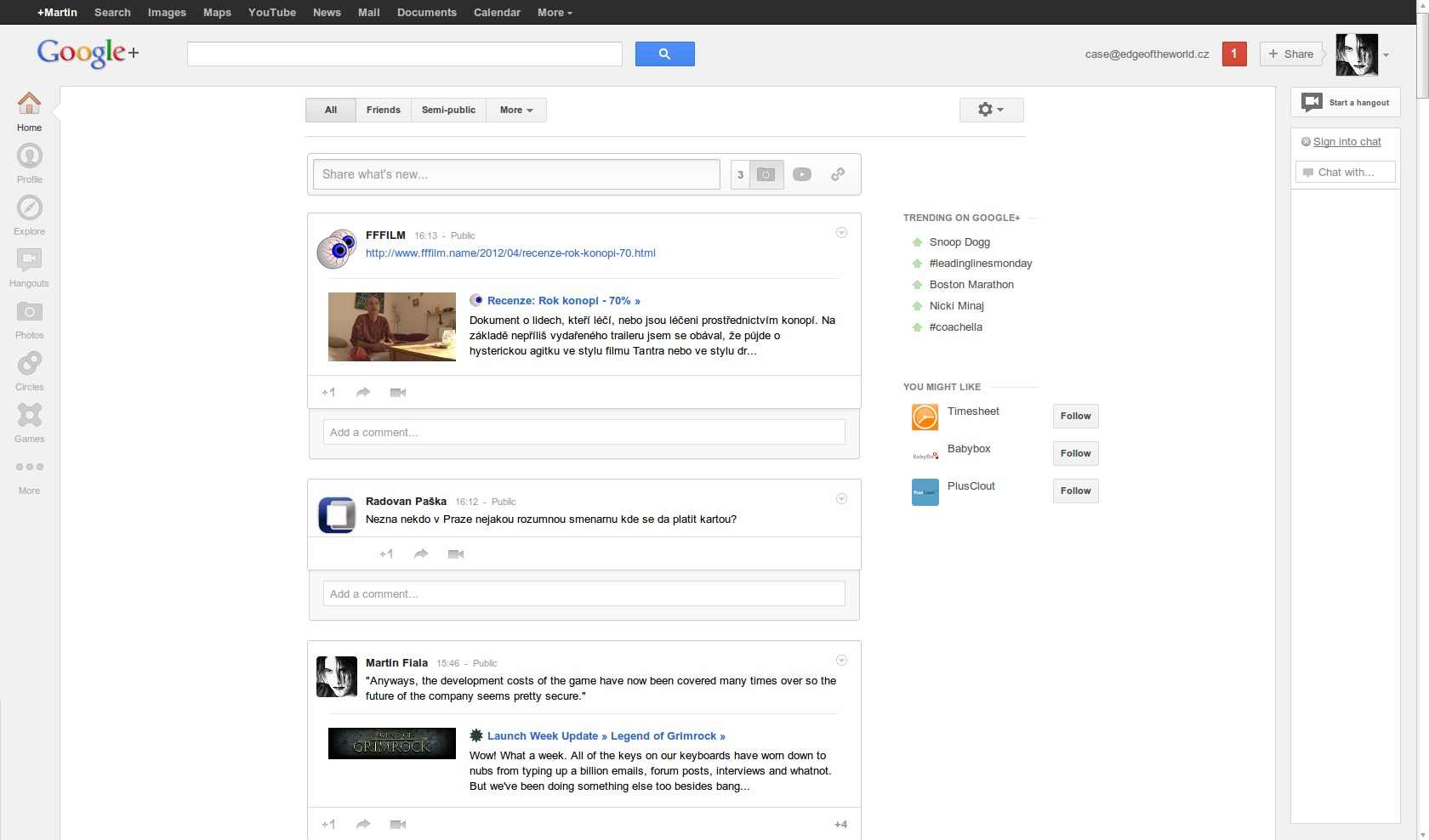1429x840 pixels.
Task: Open the gear settings dropdown
Action: (991, 110)
